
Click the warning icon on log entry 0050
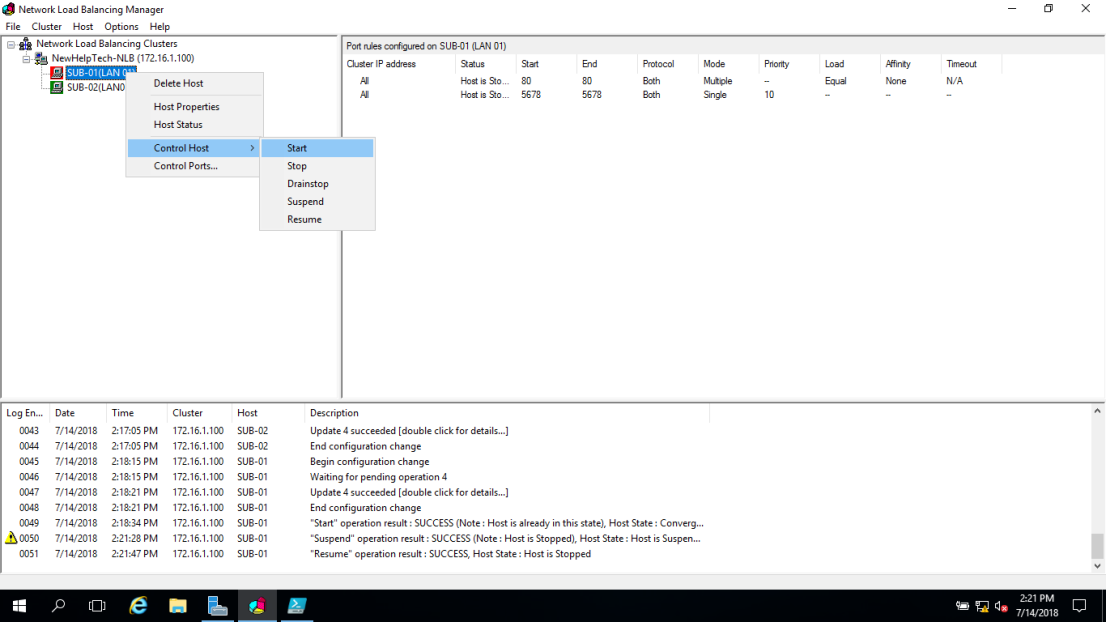tap(11, 538)
